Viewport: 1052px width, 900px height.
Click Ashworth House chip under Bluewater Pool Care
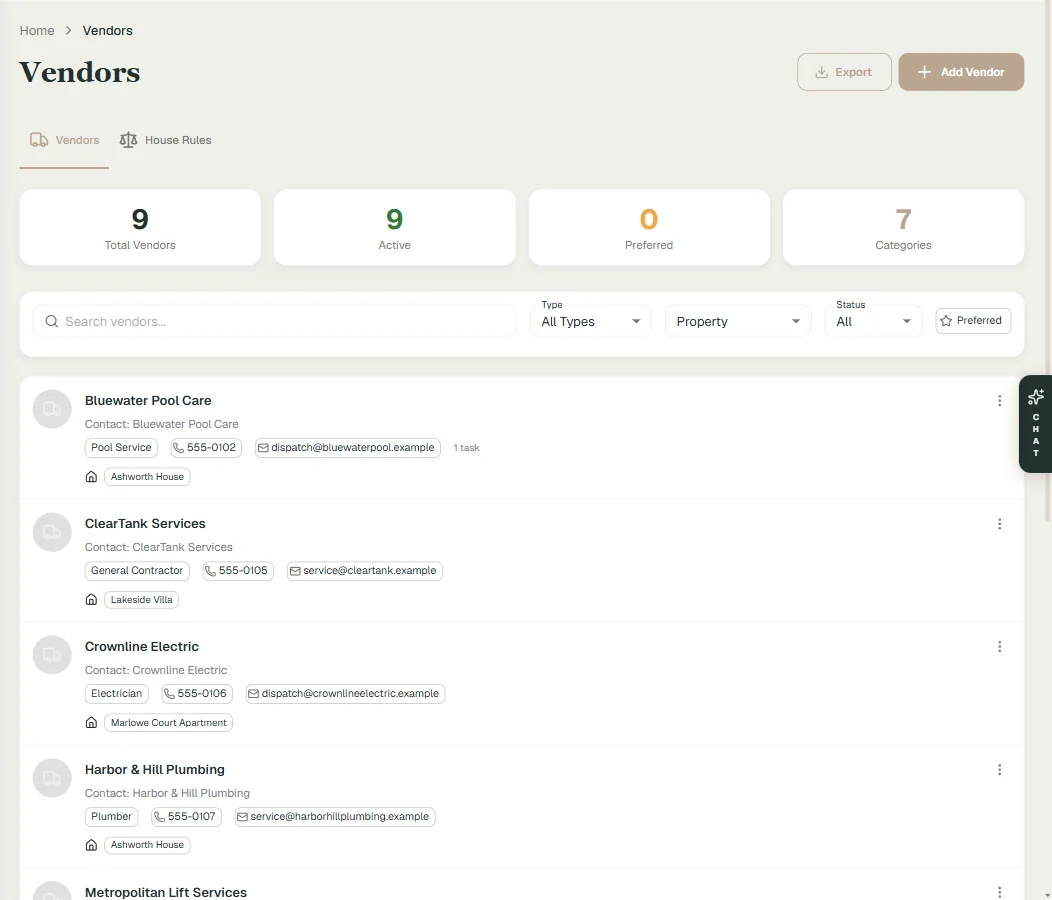pos(147,477)
